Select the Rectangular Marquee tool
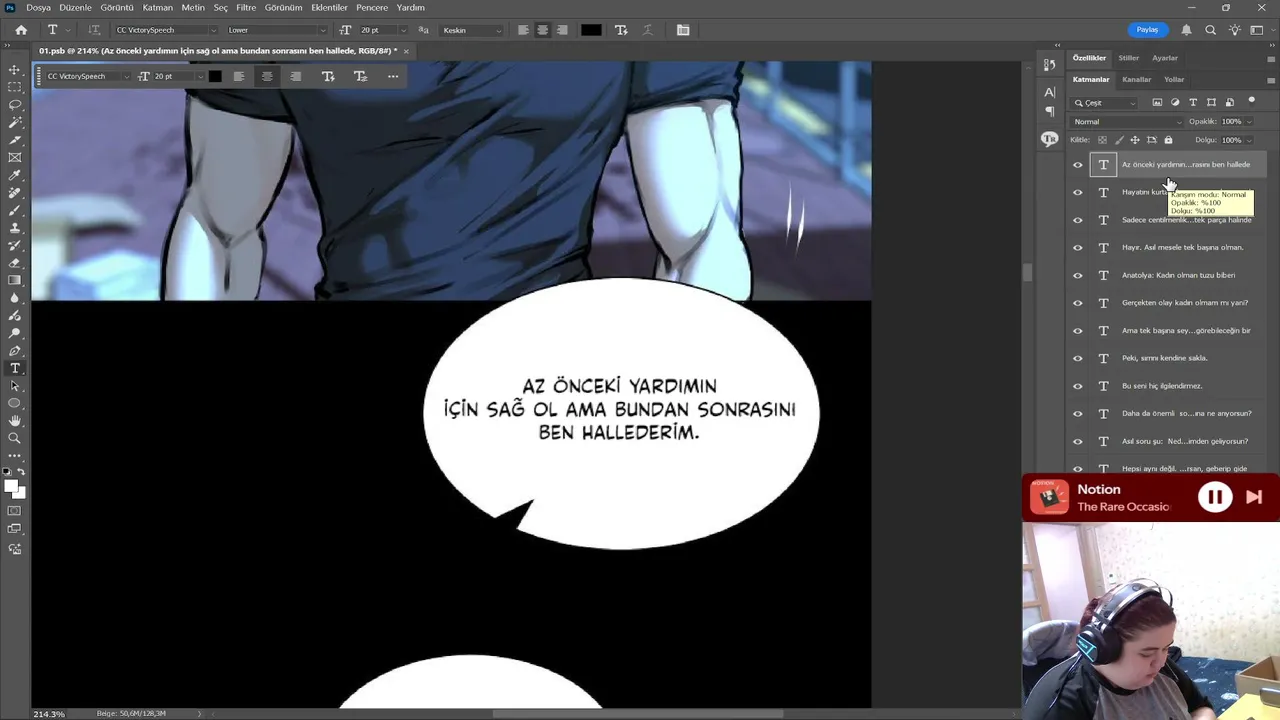 (x=14, y=87)
